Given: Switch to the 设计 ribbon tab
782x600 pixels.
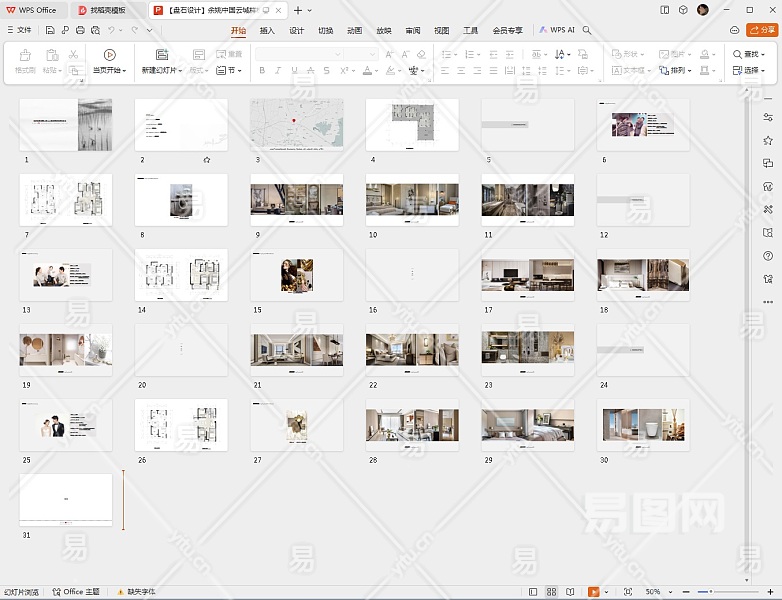Looking at the screenshot, I should [296, 30].
